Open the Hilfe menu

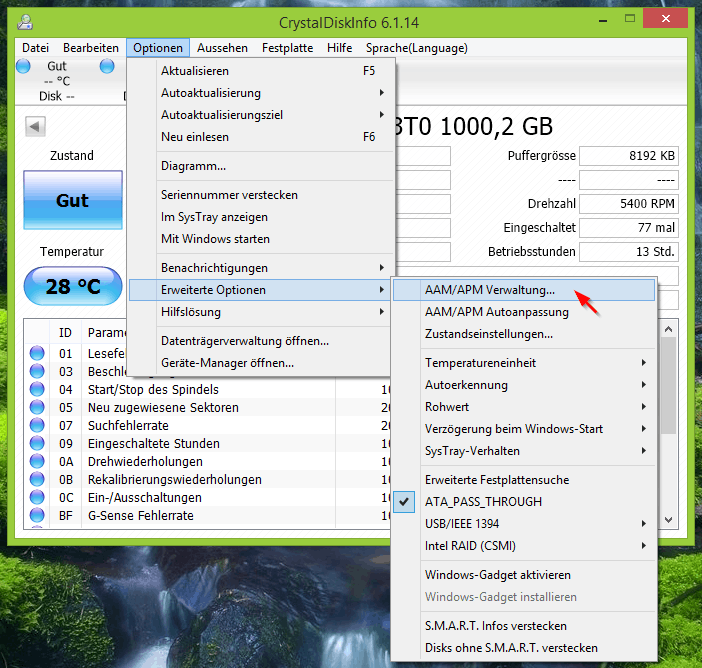point(339,48)
